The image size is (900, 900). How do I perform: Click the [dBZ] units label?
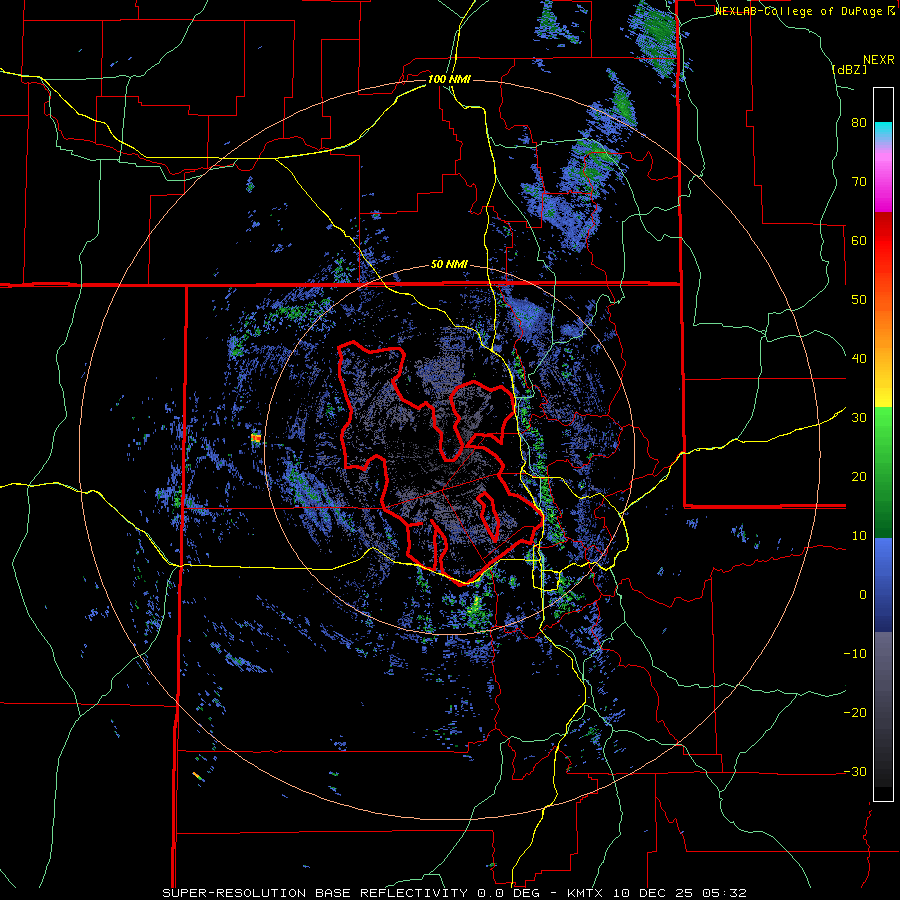[x=849, y=69]
